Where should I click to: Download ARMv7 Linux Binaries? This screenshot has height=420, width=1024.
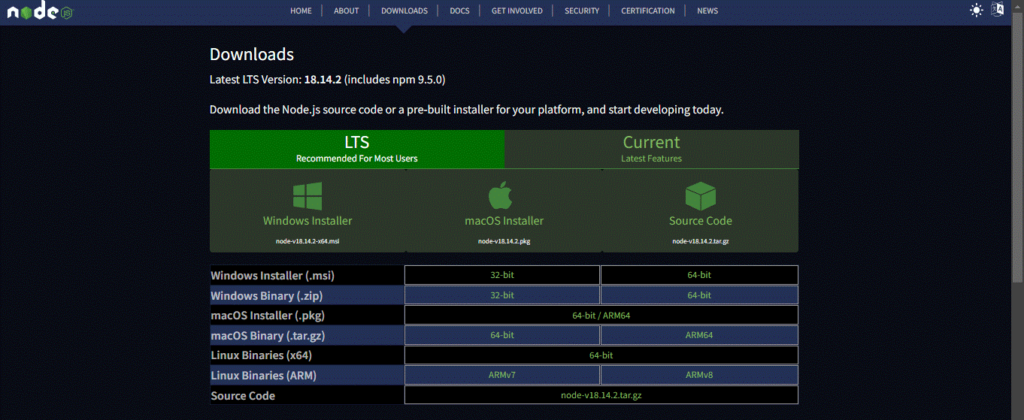(502, 375)
